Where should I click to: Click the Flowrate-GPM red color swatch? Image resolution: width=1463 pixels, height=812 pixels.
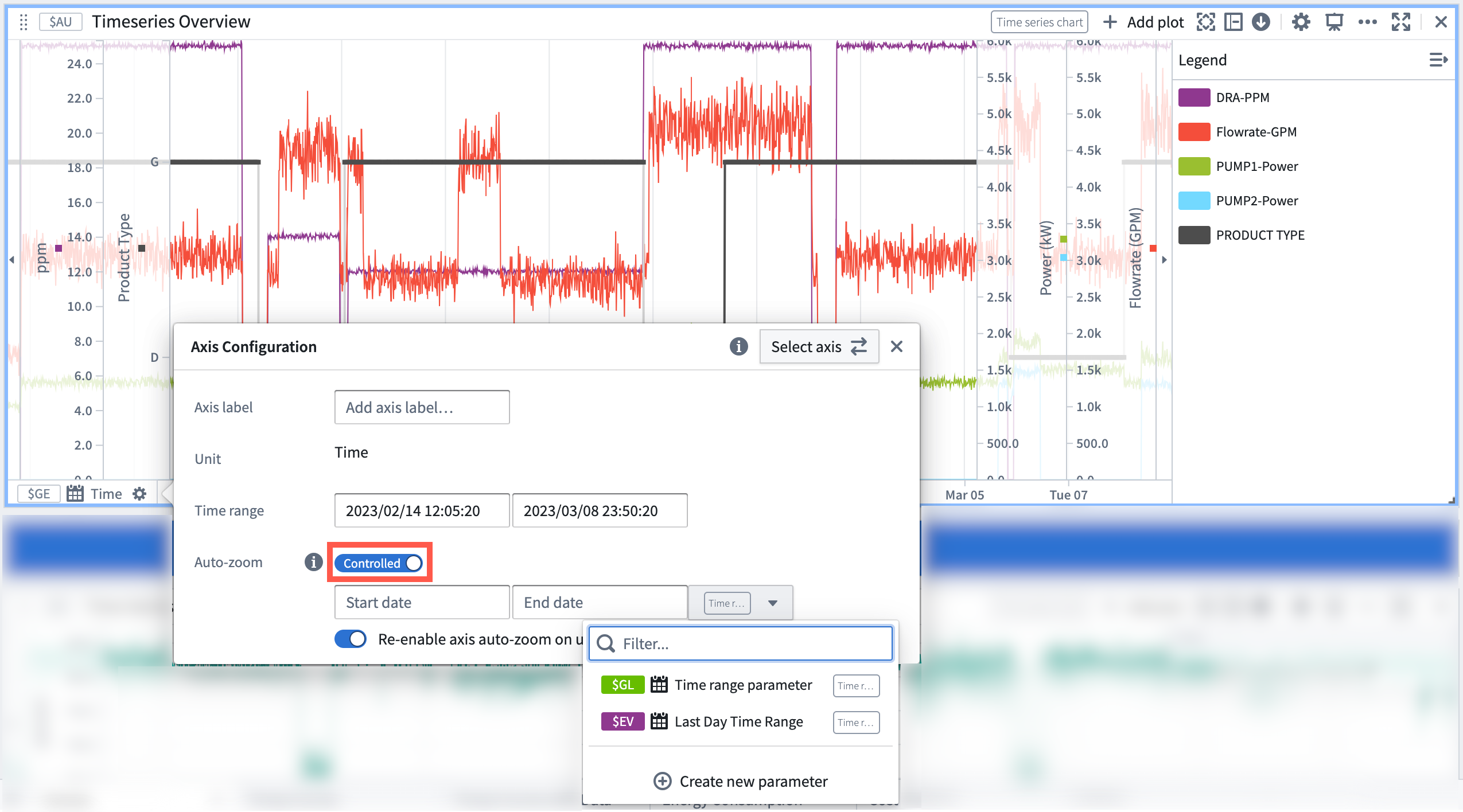[x=1194, y=132]
